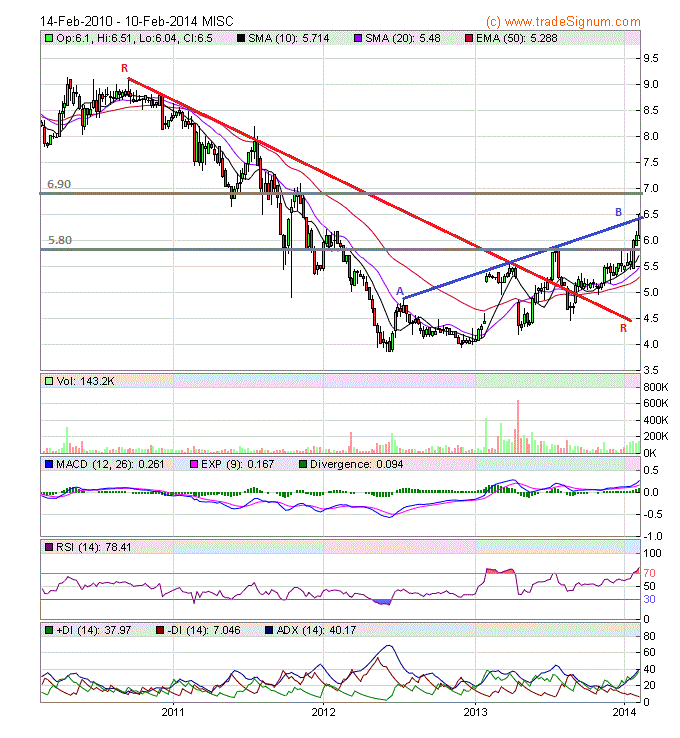
Task: Click the tallest red volume spike in 2013
Action: point(518,426)
